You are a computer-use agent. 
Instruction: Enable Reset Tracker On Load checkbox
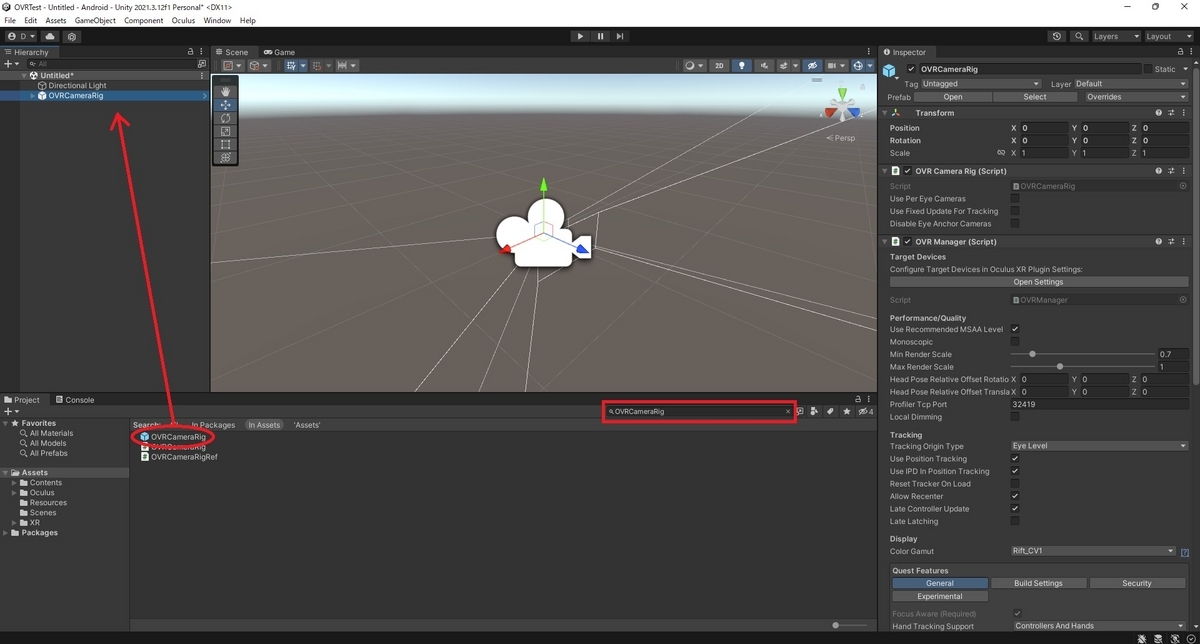pos(1015,484)
